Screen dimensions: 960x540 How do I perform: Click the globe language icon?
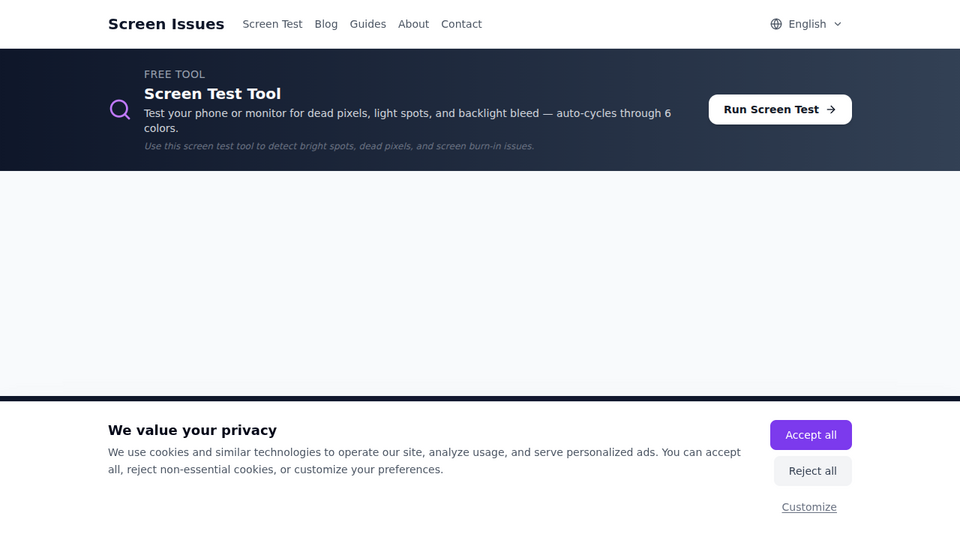tap(776, 24)
